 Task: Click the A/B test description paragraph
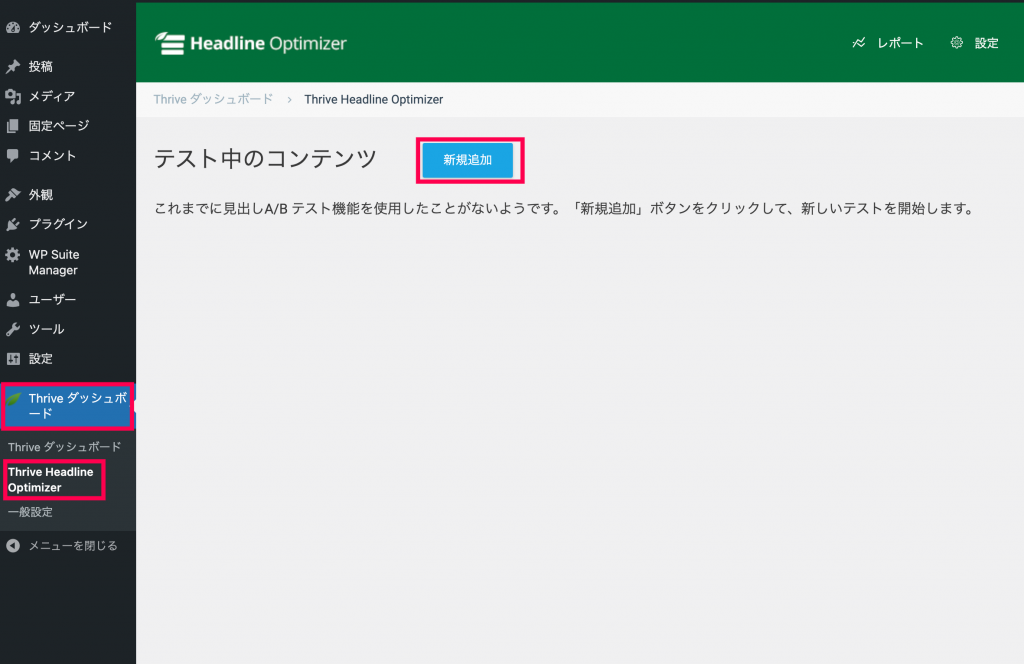[564, 209]
